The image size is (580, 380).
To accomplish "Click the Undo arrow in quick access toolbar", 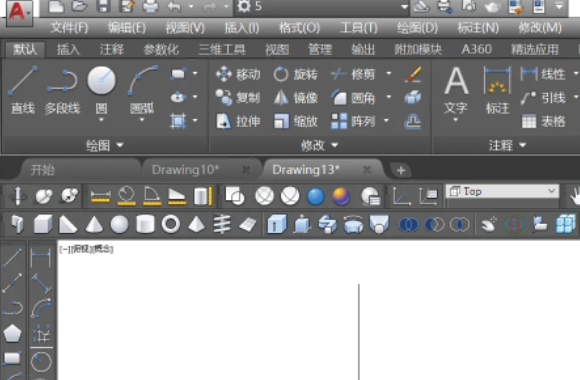I will [x=174, y=6].
